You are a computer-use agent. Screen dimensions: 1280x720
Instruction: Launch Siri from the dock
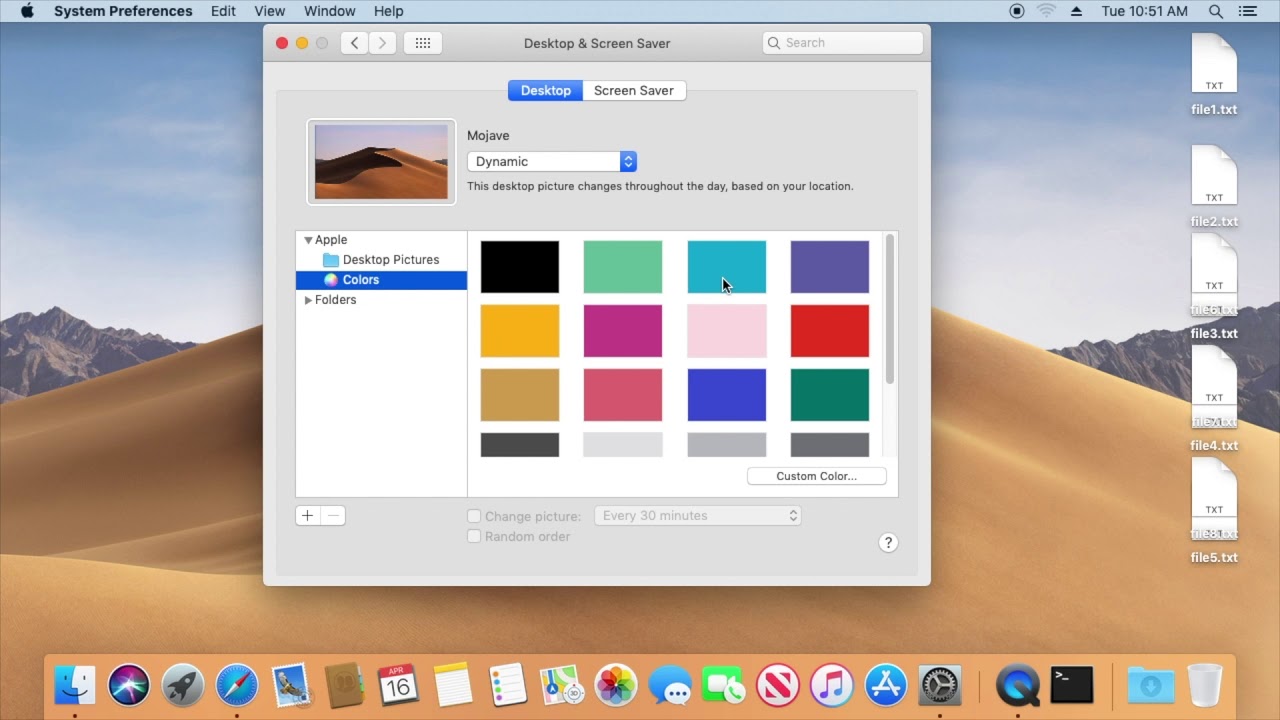(129, 685)
